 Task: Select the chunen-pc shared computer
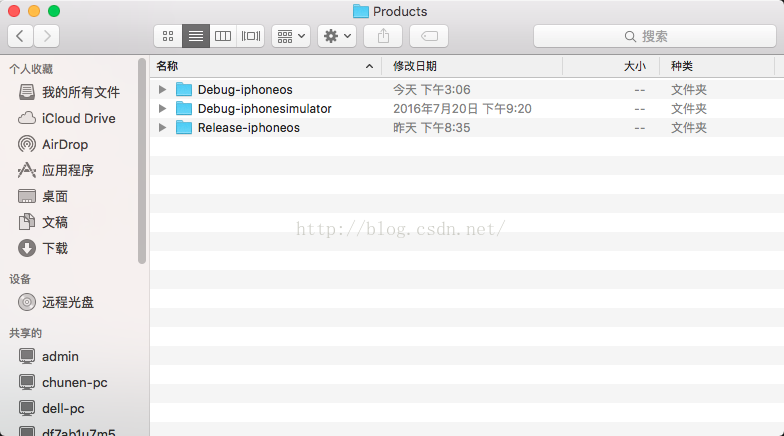(x=73, y=382)
